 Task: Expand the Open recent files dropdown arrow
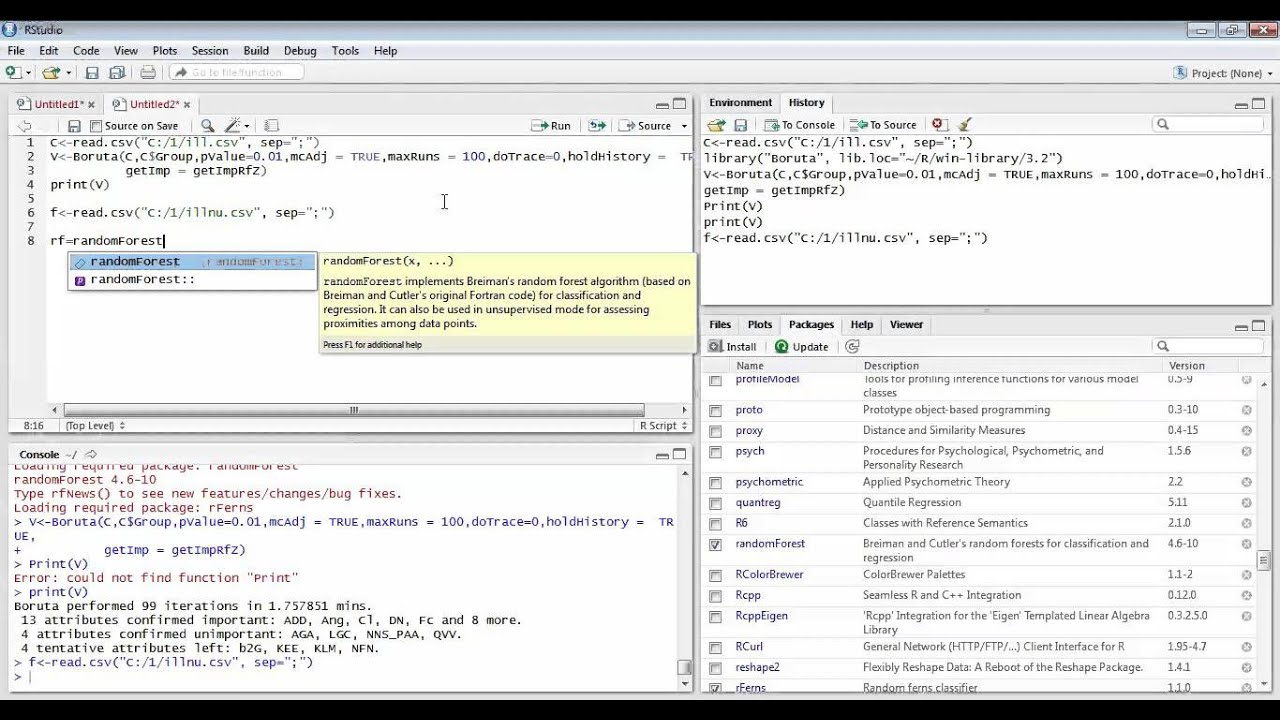tap(68, 72)
